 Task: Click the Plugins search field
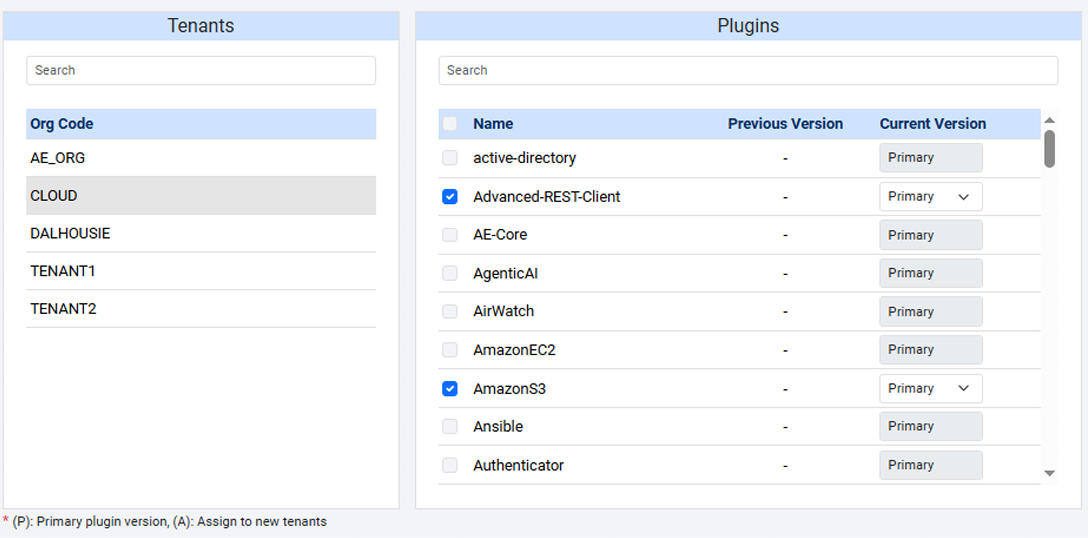748,70
